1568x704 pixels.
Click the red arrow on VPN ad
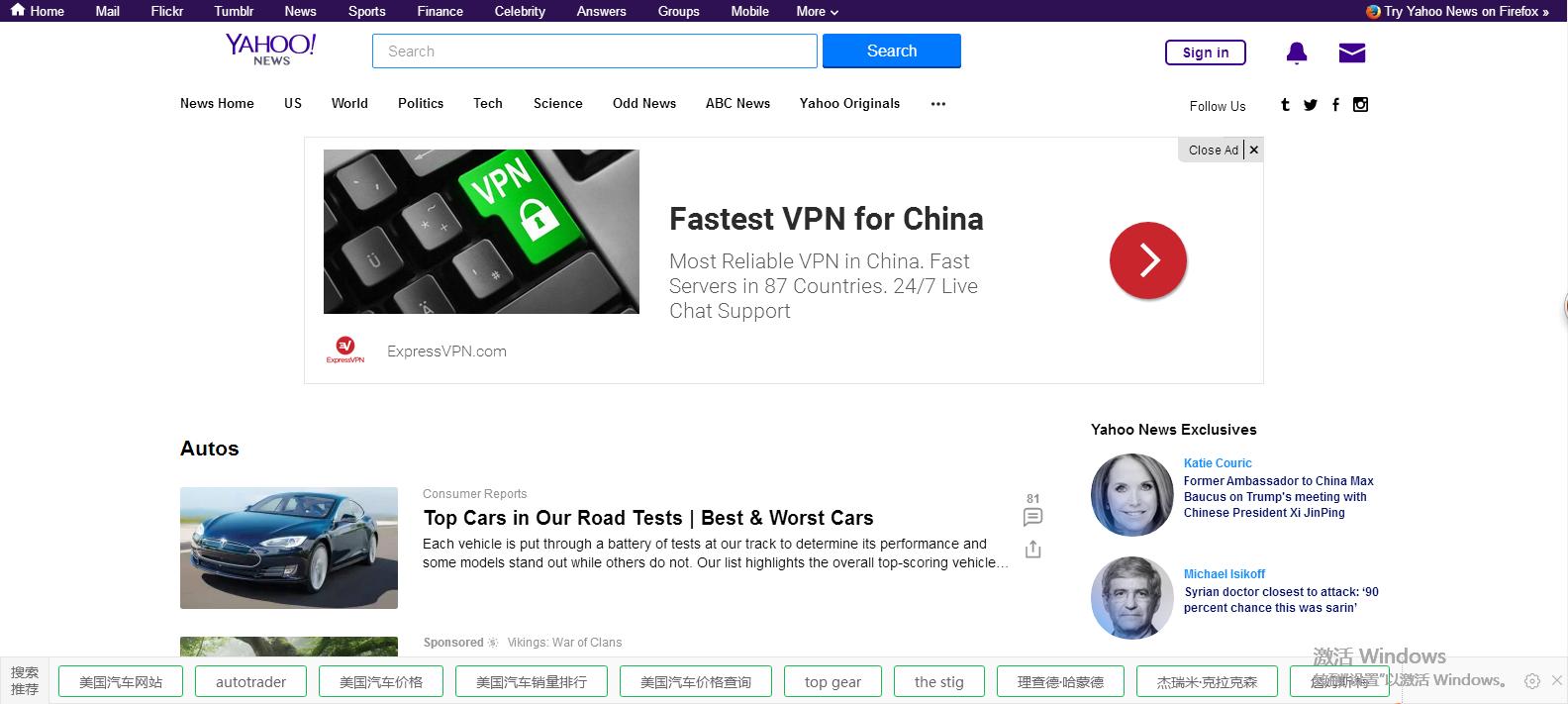point(1148,260)
